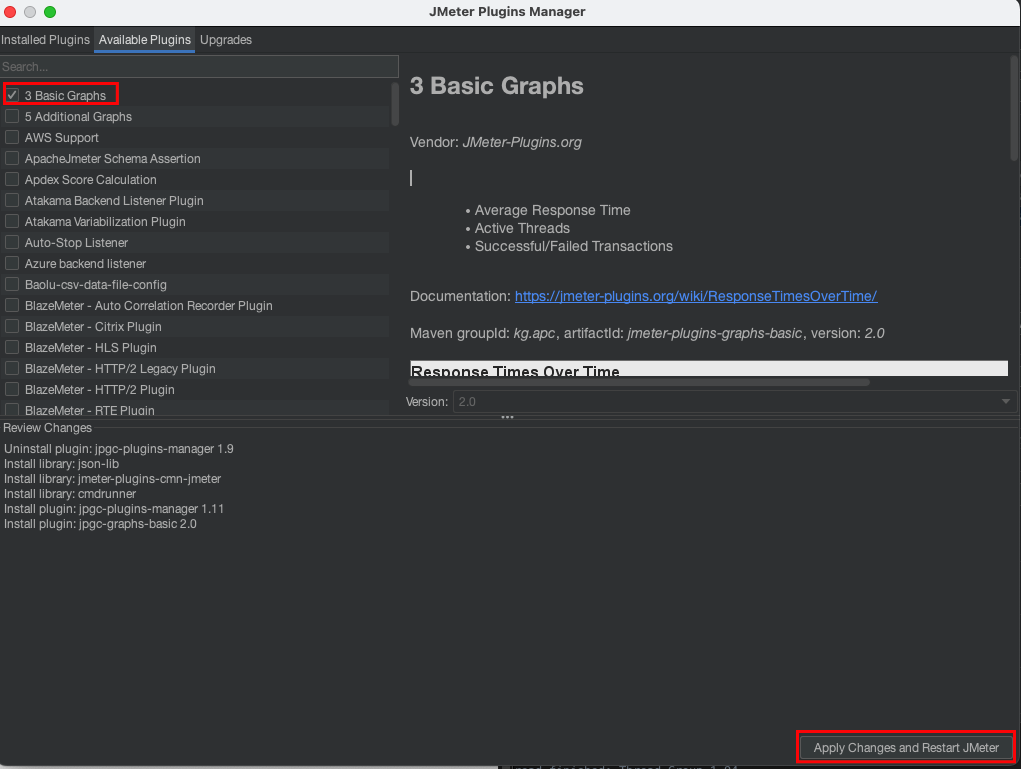This screenshot has height=769, width=1021.
Task: Click the description pane vertical scrollbar
Action: pos(1014,108)
